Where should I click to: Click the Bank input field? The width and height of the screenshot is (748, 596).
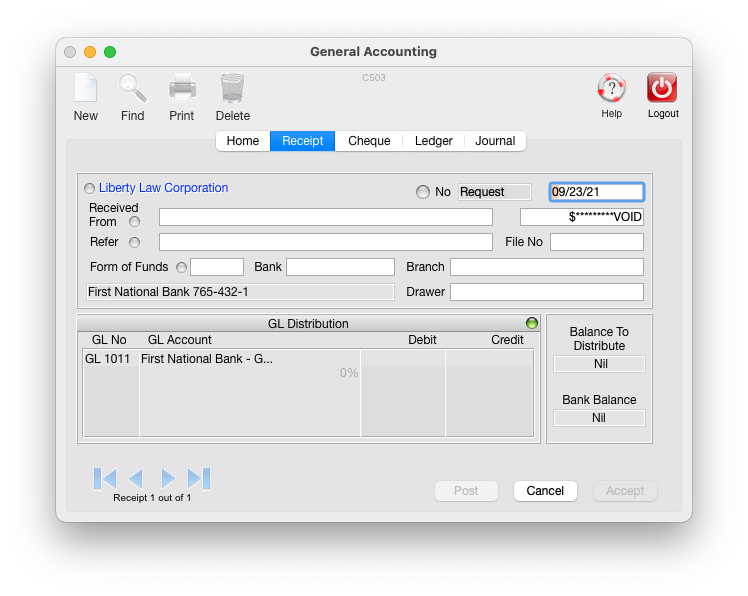[x=341, y=267]
